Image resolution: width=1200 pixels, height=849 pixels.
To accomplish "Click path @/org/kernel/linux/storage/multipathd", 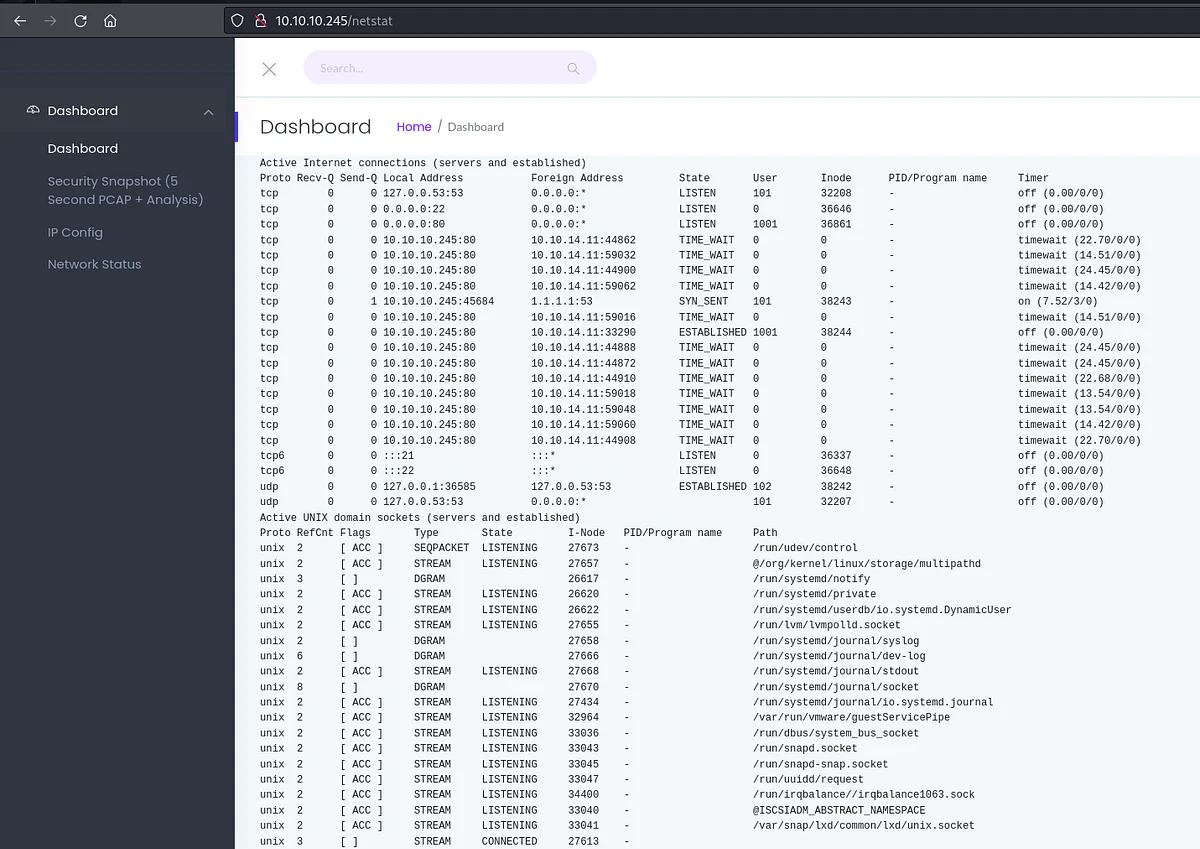I will tap(867, 564).
